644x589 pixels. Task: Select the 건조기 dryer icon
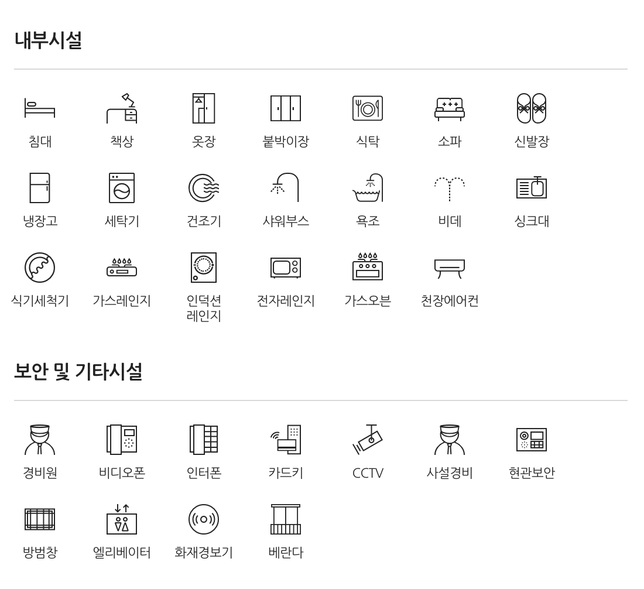(x=204, y=188)
